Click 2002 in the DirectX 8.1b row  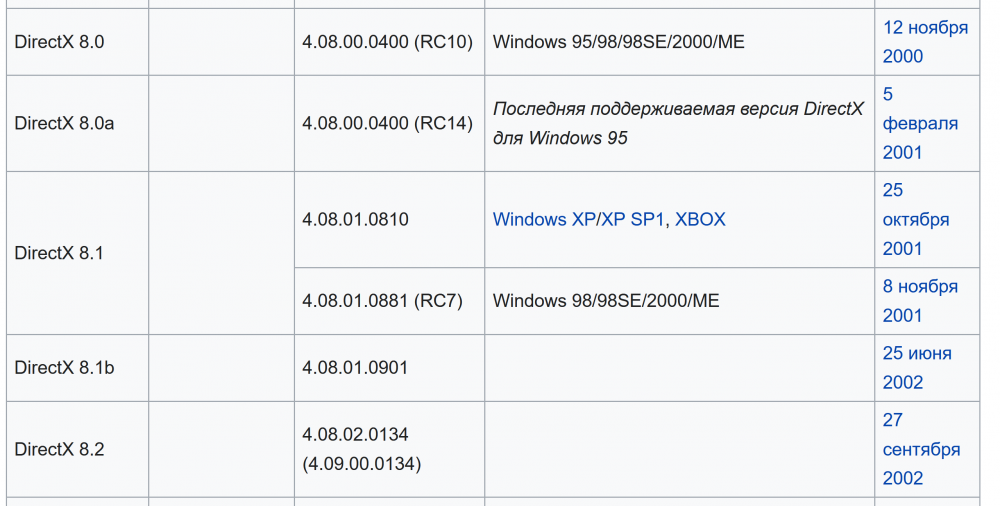(902, 382)
